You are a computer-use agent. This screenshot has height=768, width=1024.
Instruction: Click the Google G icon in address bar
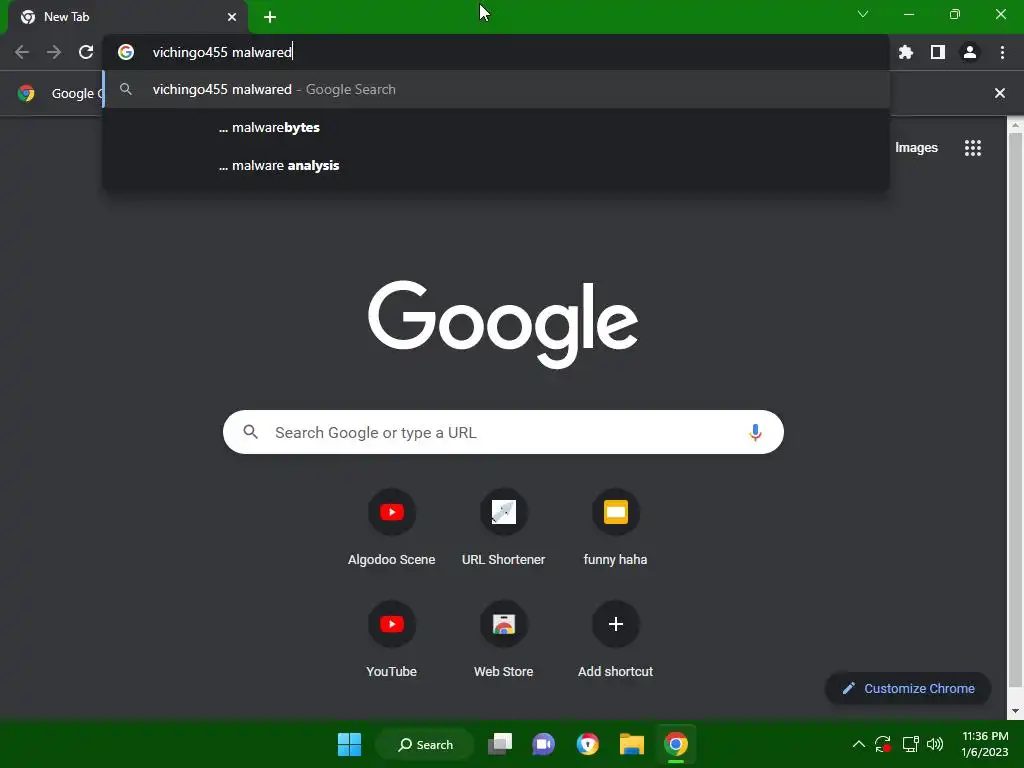click(x=126, y=52)
